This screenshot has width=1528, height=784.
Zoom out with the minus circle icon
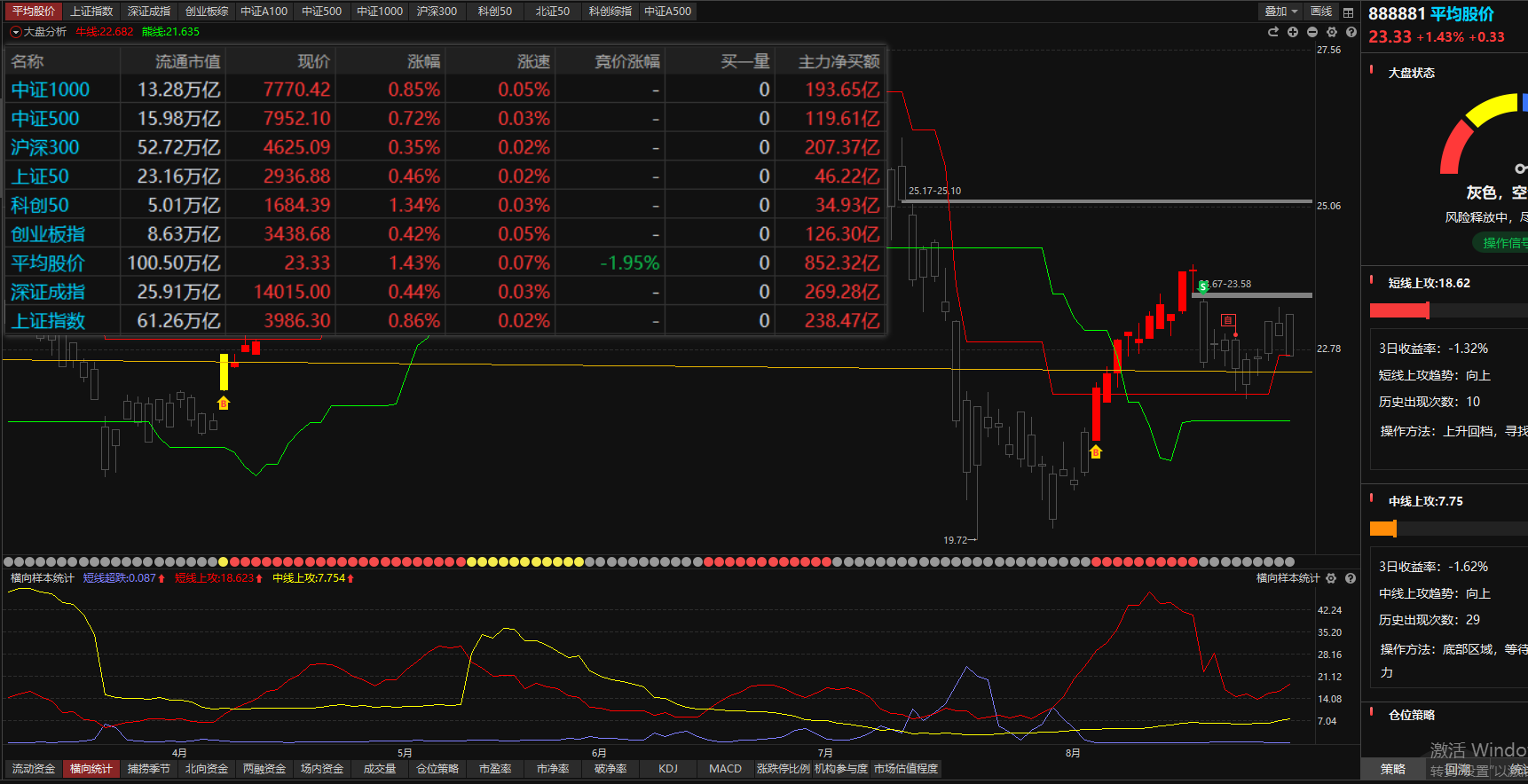tap(1312, 32)
